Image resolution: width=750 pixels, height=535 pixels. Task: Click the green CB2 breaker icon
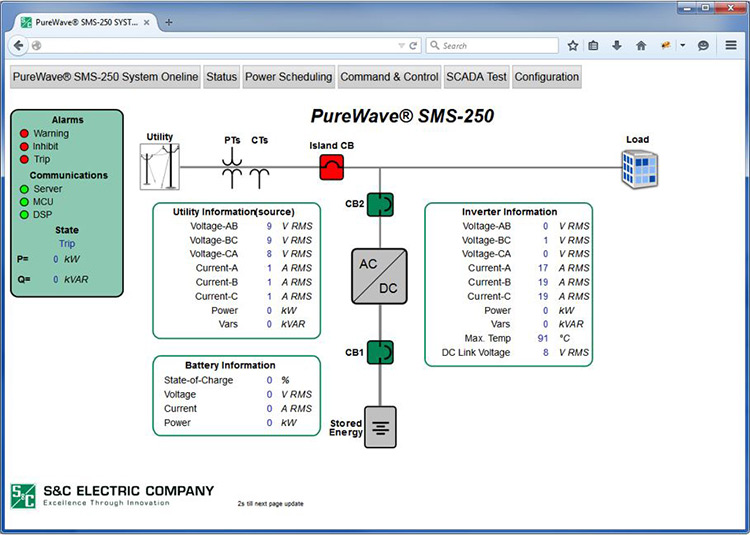(380, 205)
